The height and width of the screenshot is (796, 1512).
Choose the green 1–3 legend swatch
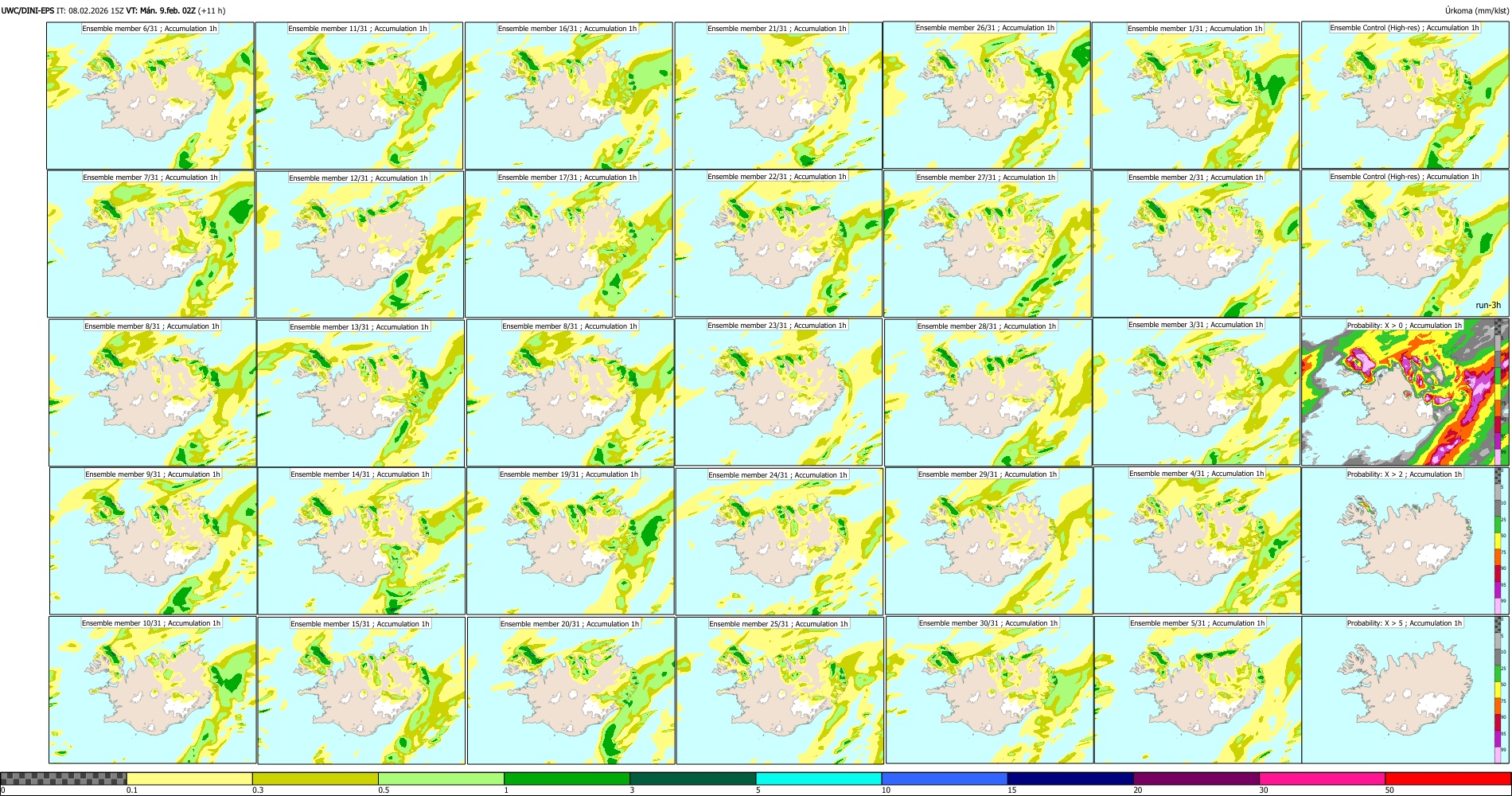[x=567, y=778]
